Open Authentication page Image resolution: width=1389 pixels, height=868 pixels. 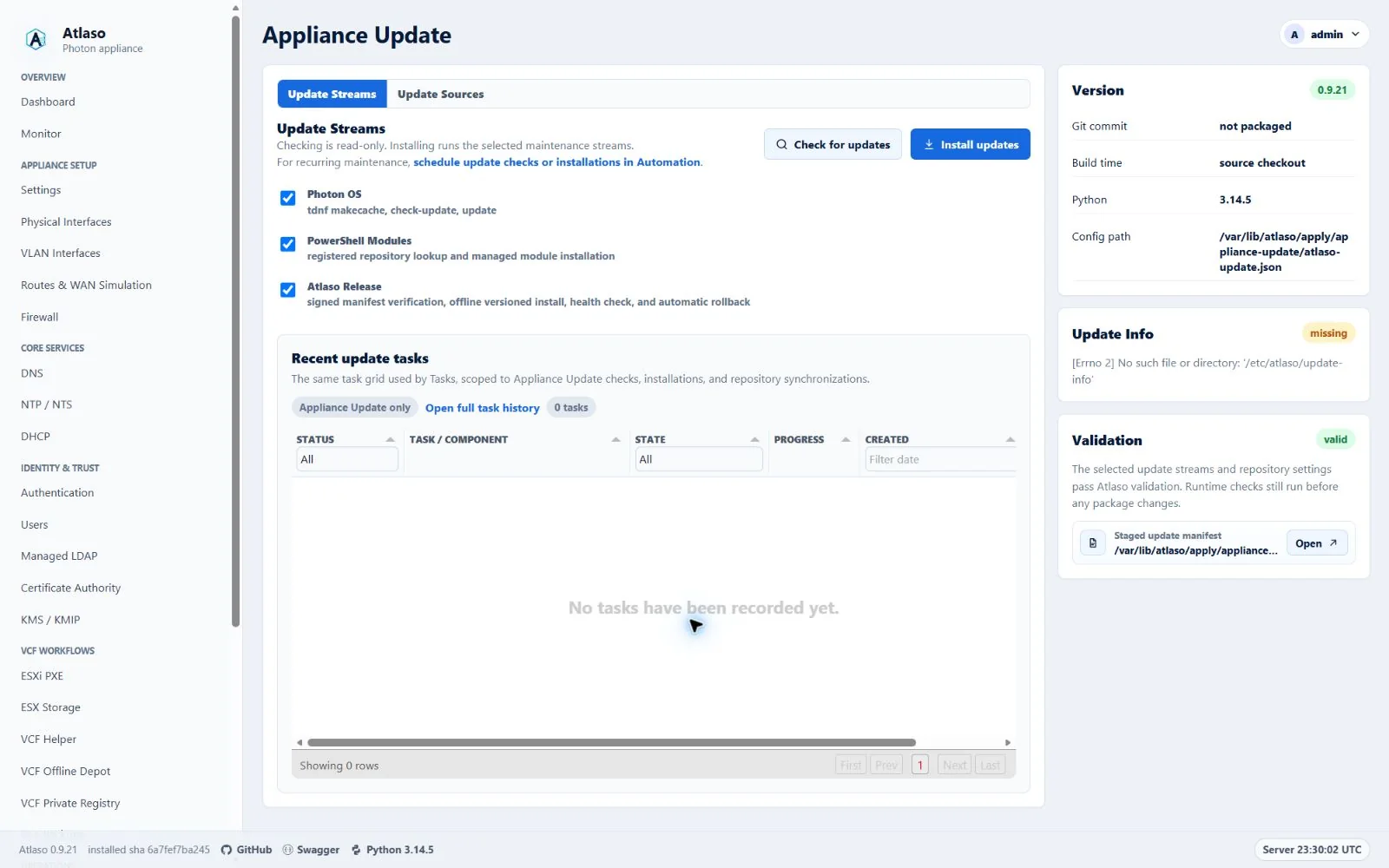(57, 493)
